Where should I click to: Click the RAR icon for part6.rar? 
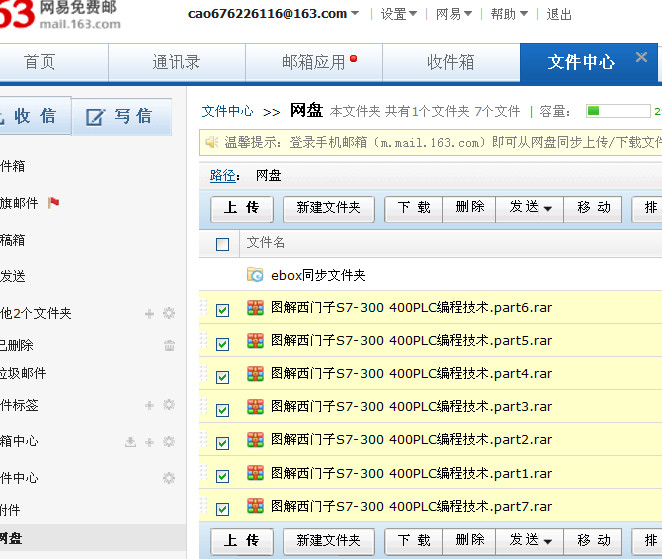click(255, 308)
